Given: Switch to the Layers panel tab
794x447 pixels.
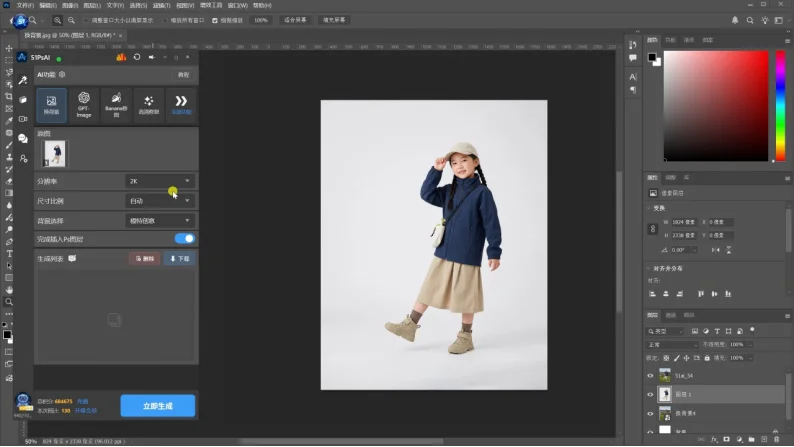Looking at the screenshot, I should point(652,315).
